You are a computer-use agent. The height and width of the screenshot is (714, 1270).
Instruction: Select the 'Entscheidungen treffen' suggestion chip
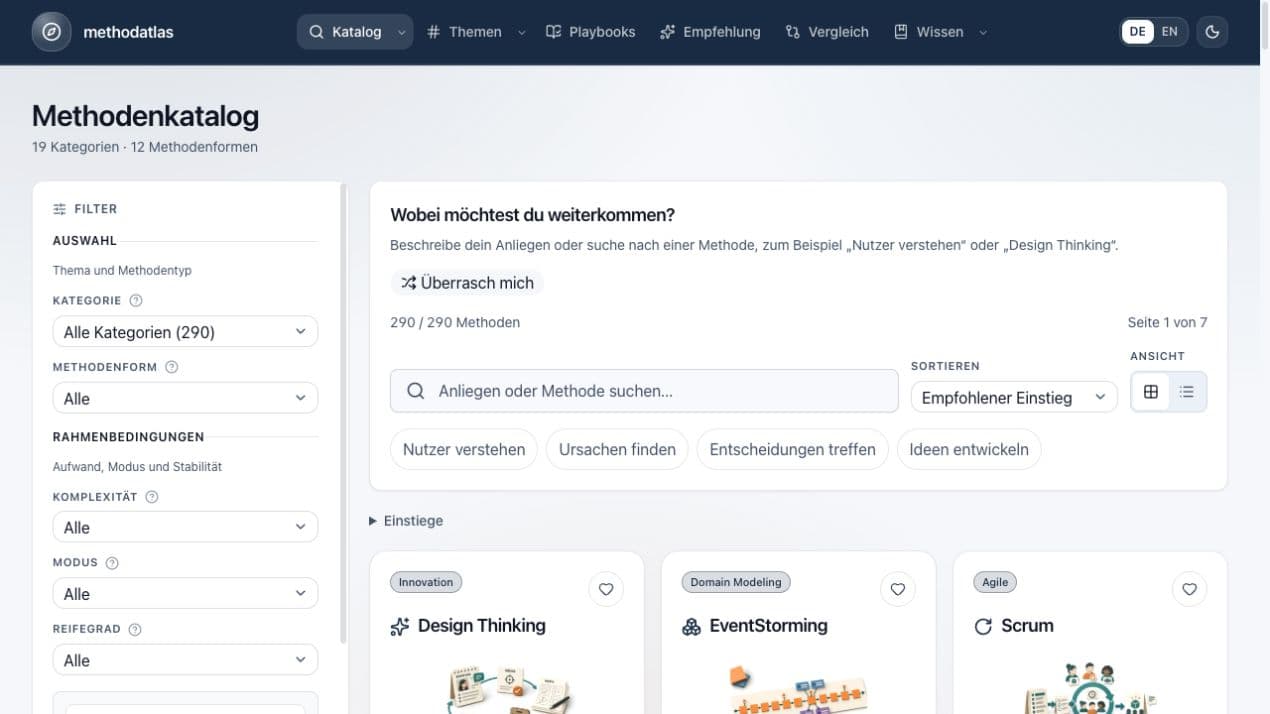[793, 449]
